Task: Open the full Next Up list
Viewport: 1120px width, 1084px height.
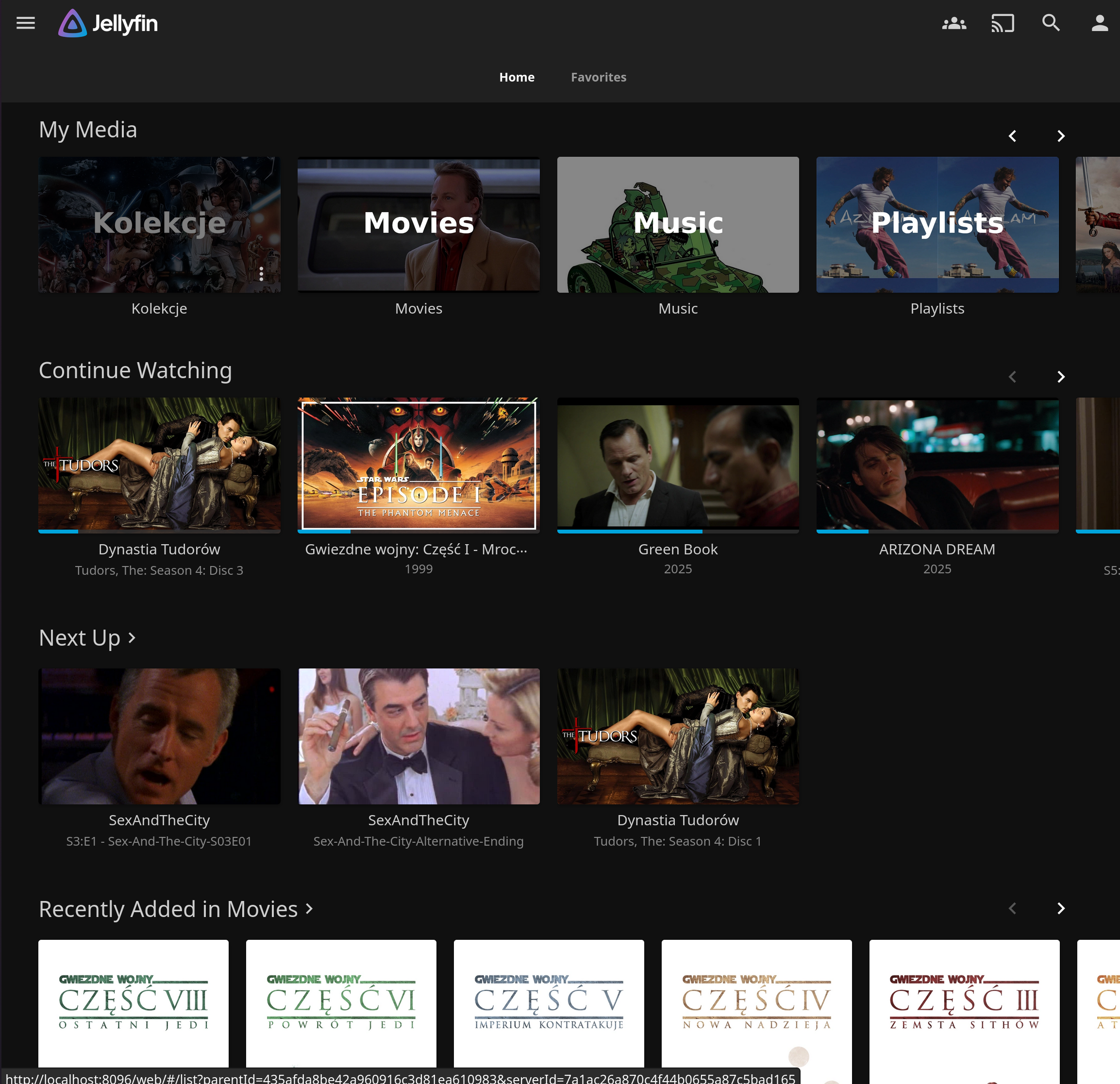Action: pos(87,638)
